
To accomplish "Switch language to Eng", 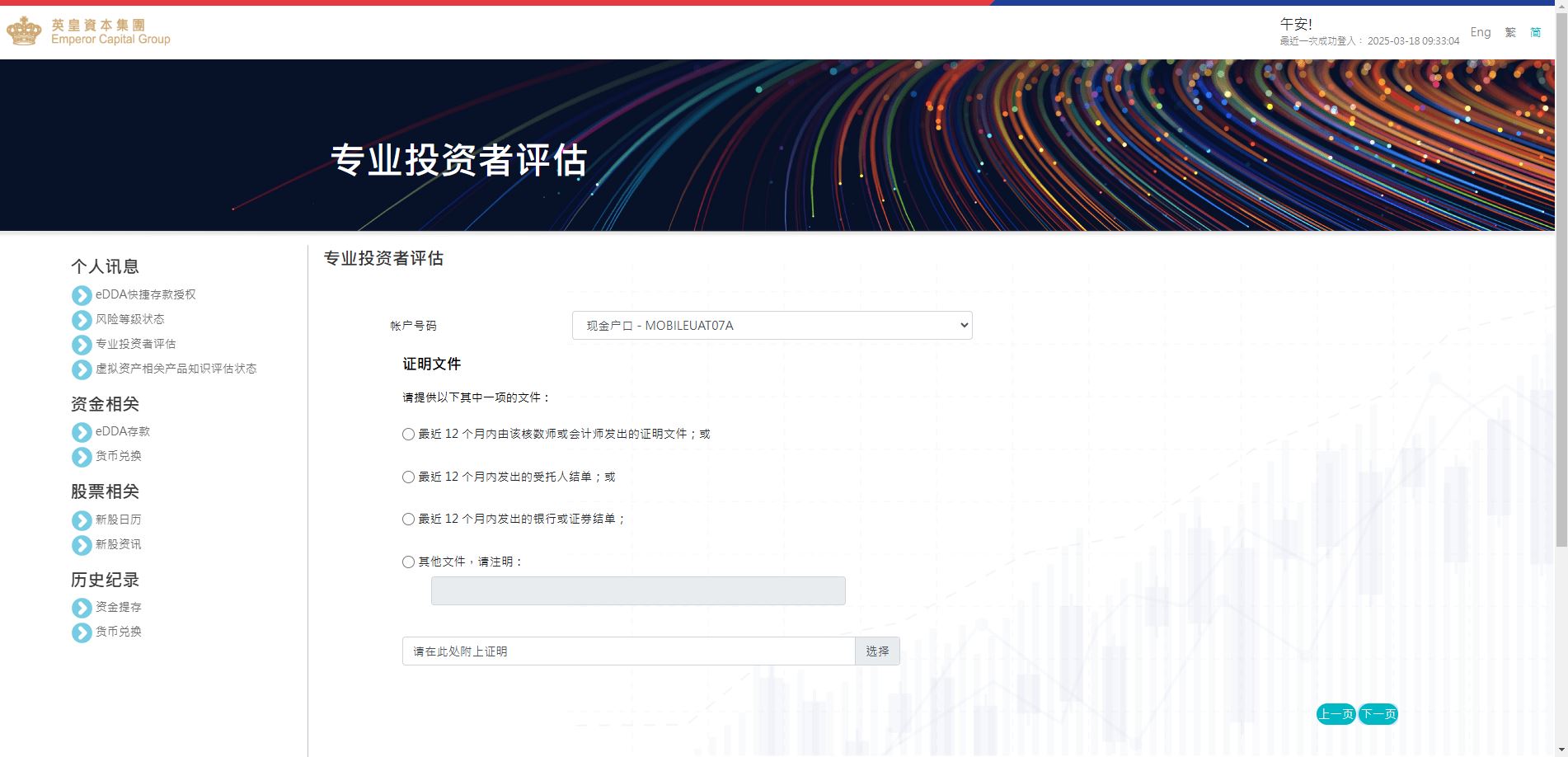I will (x=1481, y=32).
